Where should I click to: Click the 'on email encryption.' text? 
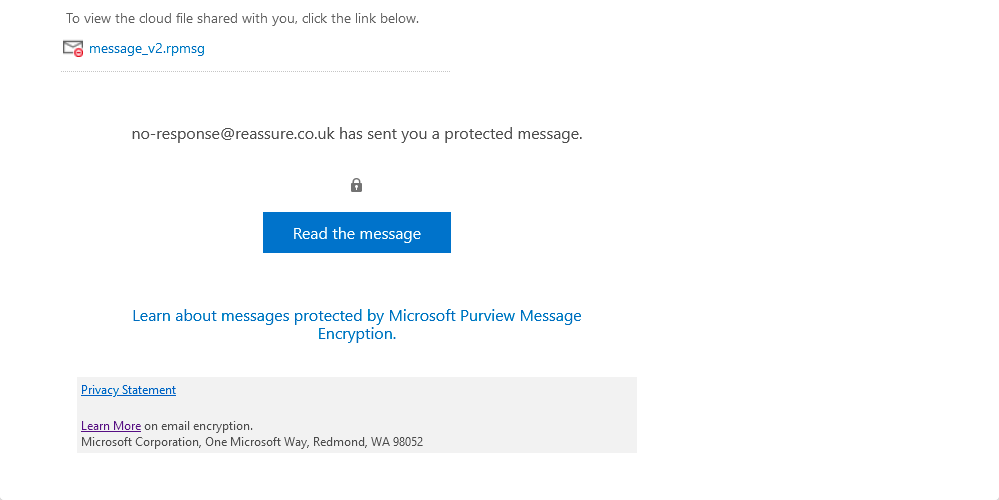198,426
